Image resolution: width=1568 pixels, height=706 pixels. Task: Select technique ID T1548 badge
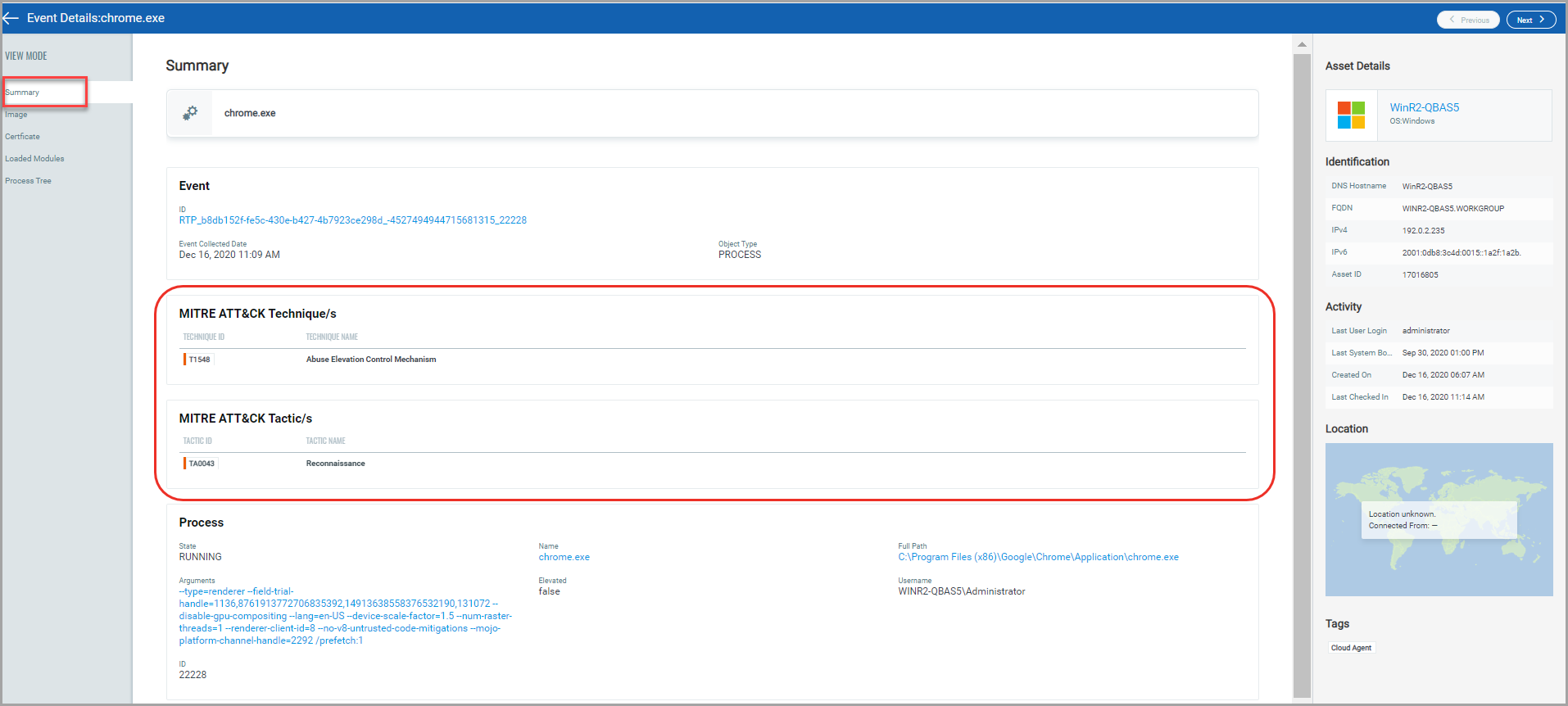coord(198,360)
